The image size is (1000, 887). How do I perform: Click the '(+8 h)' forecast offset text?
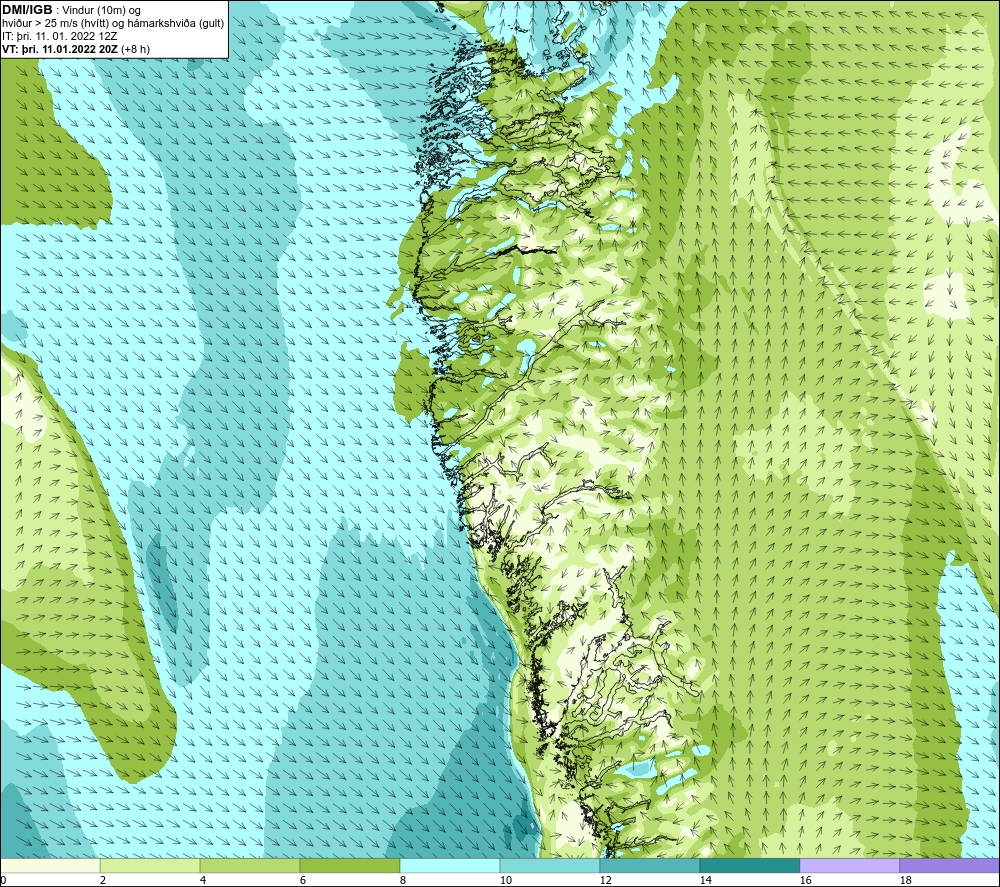(x=135, y=49)
